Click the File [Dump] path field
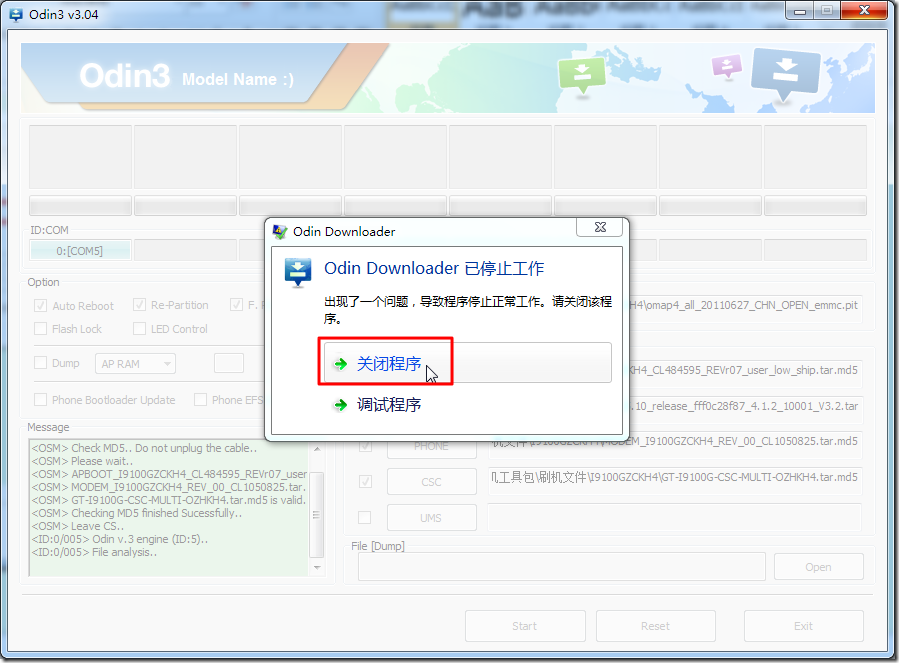899x663 pixels. point(562,567)
